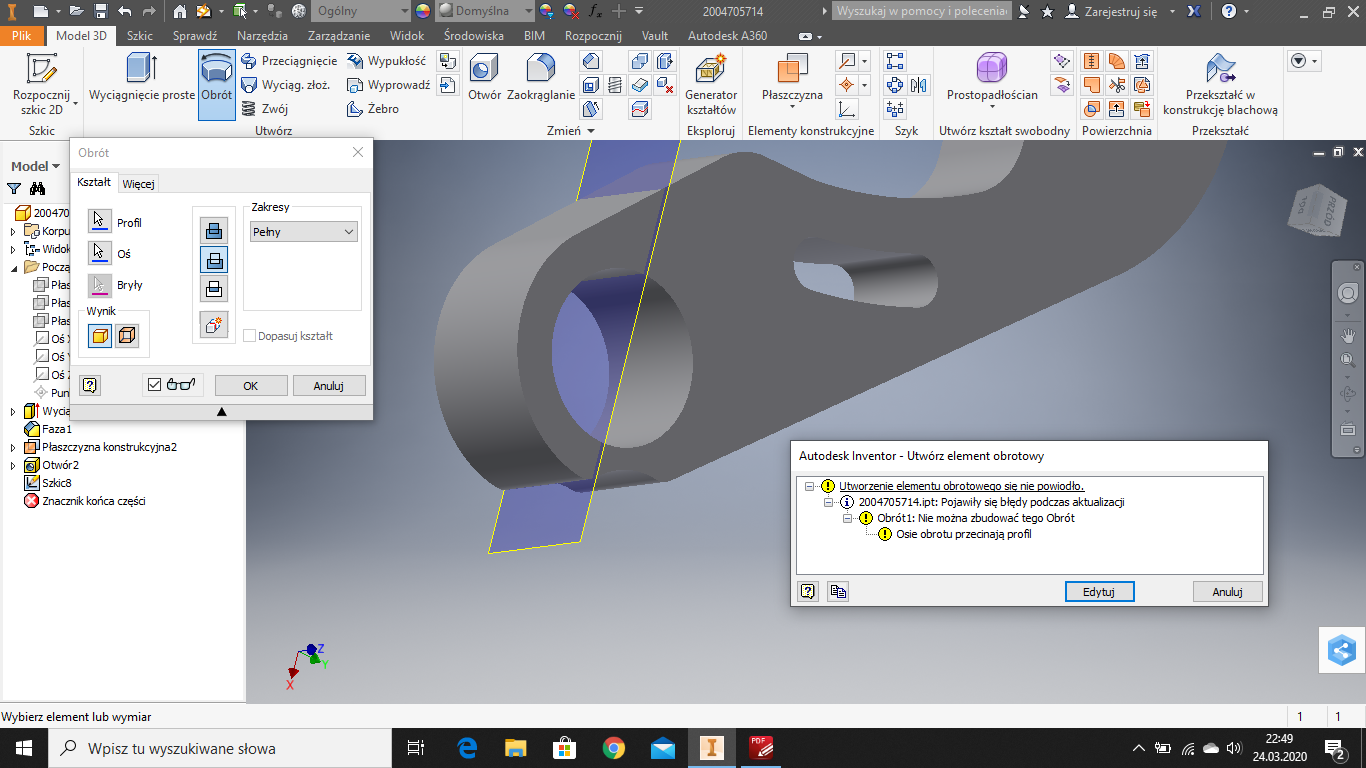Open File Explorer from the taskbar
Image resolution: width=1366 pixels, height=768 pixels.
point(516,748)
